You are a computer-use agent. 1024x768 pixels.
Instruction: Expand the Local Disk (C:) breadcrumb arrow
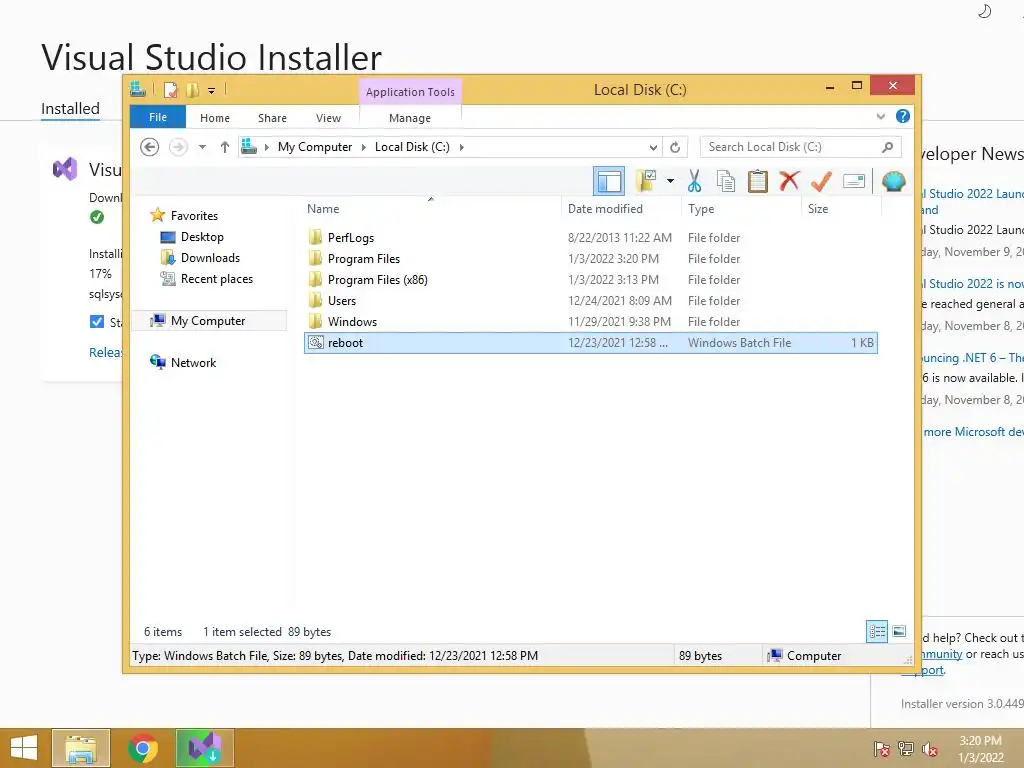[461, 148]
